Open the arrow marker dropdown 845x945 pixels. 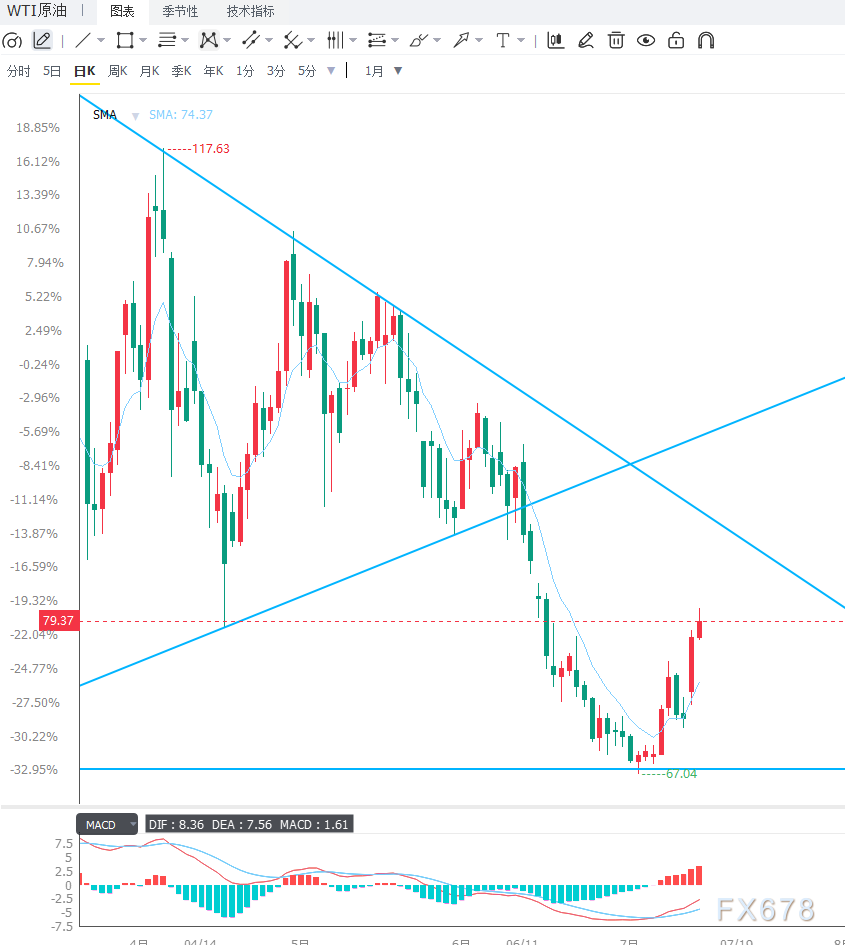point(479,40)
